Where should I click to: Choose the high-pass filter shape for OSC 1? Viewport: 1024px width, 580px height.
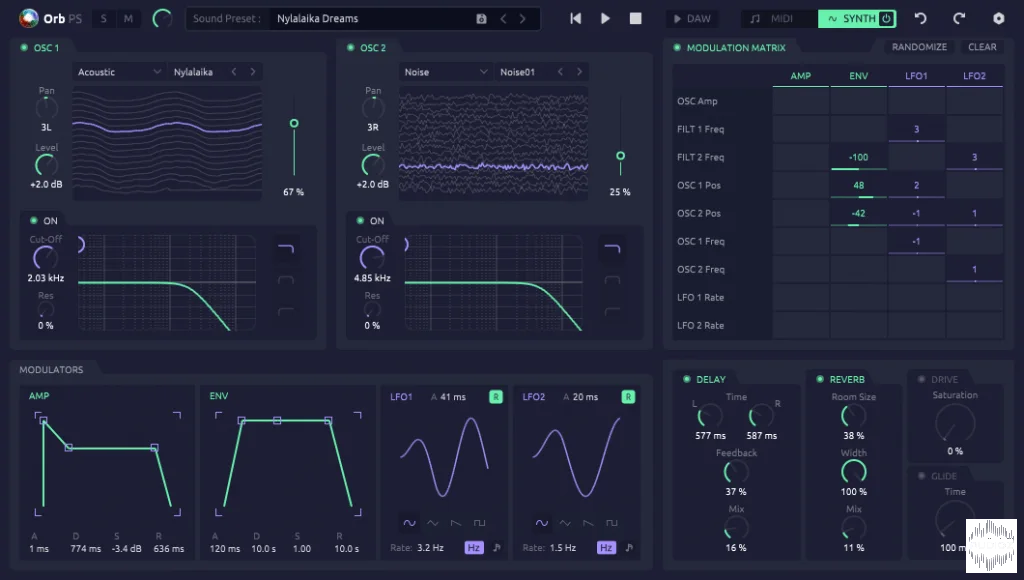coord(286,312)
